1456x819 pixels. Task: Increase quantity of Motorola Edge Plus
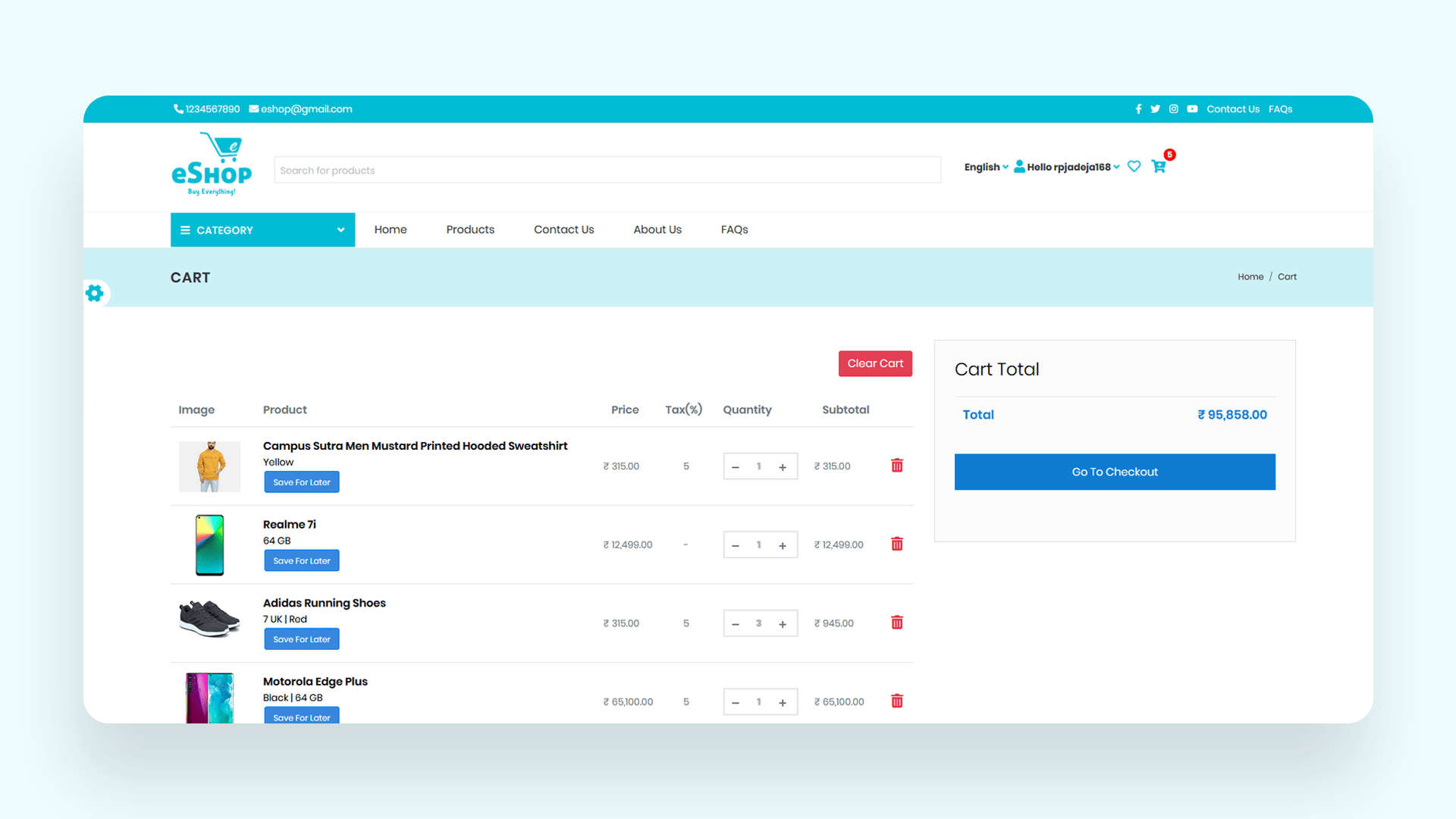[x=783, y=703]
